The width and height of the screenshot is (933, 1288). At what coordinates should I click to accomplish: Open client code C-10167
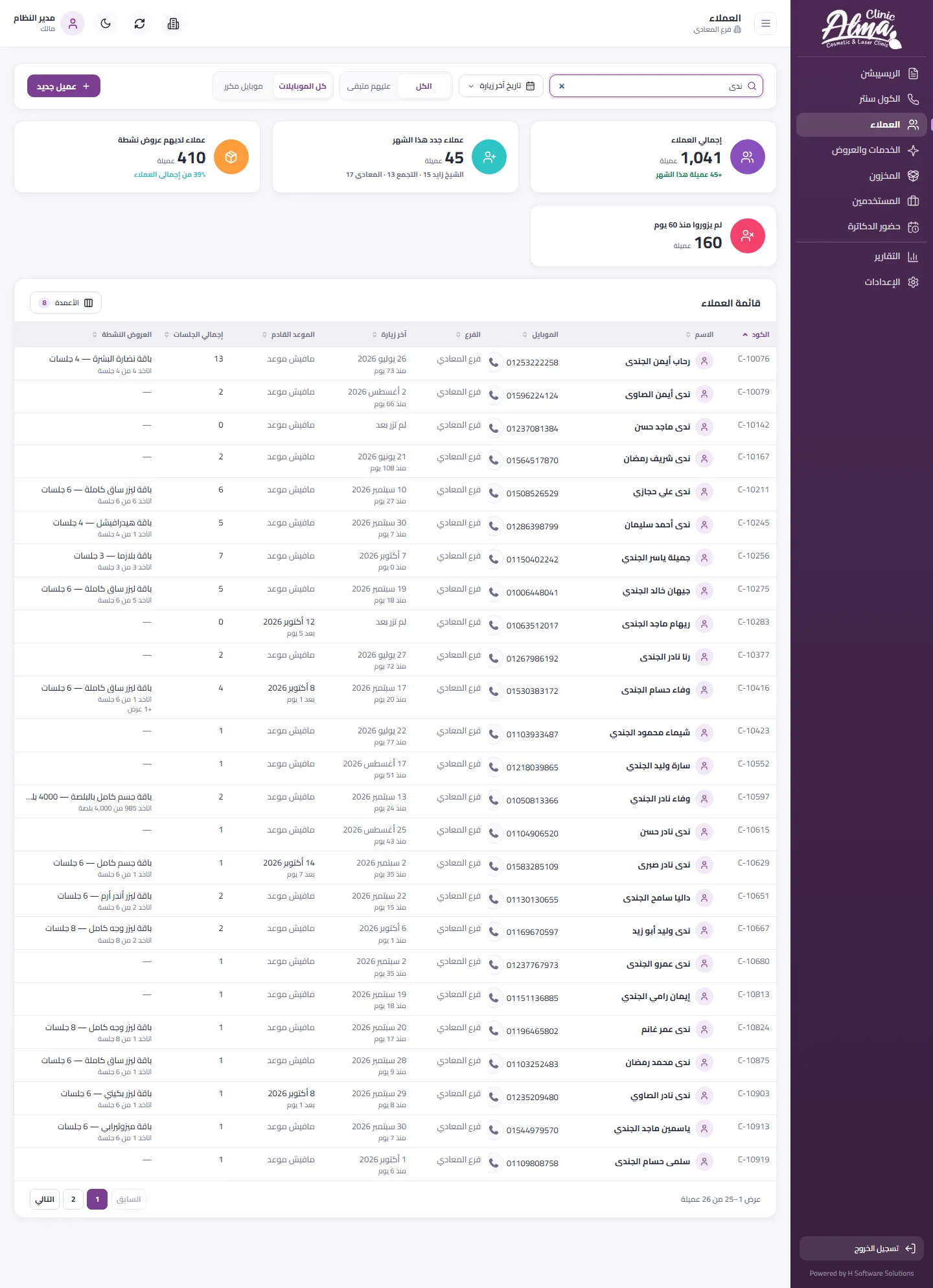(754, 457)
